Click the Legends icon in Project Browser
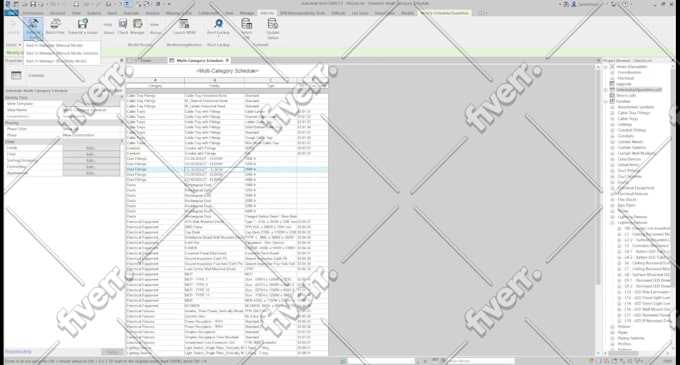The height and width of the screenshot is (365, 680). [612, 84]
